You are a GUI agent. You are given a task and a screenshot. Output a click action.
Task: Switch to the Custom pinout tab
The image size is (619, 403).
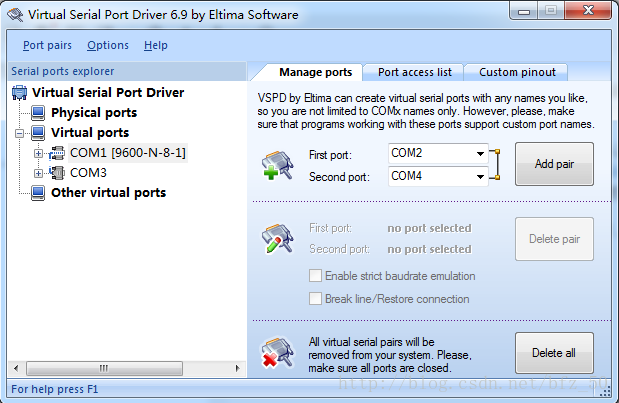click(517, 72)
